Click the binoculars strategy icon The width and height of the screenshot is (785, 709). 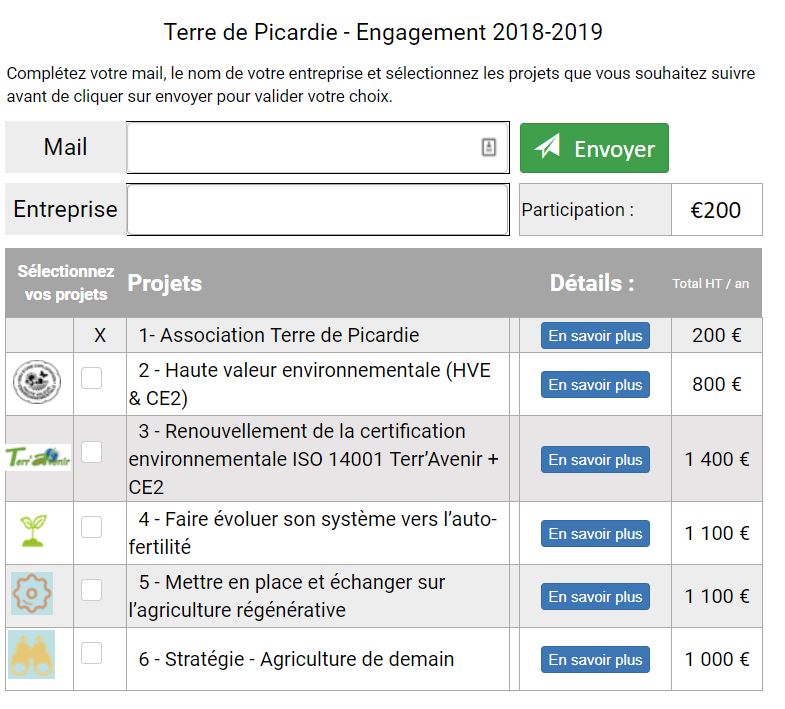32,657
